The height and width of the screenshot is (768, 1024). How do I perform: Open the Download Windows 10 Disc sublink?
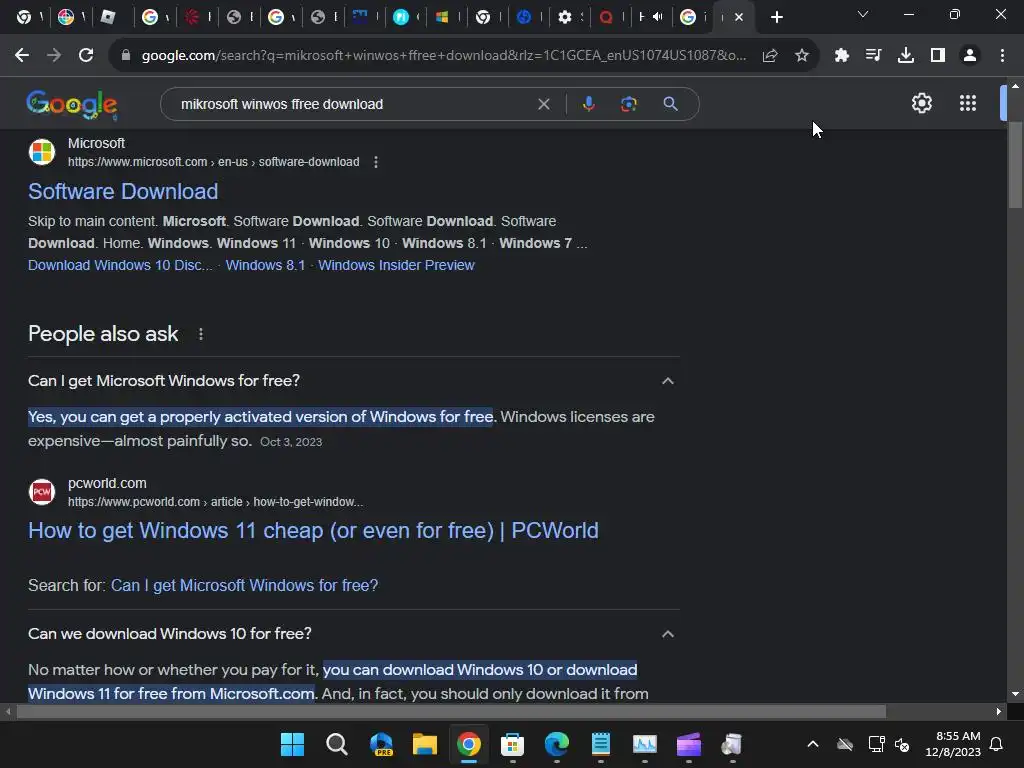click(x=120, y=265)
